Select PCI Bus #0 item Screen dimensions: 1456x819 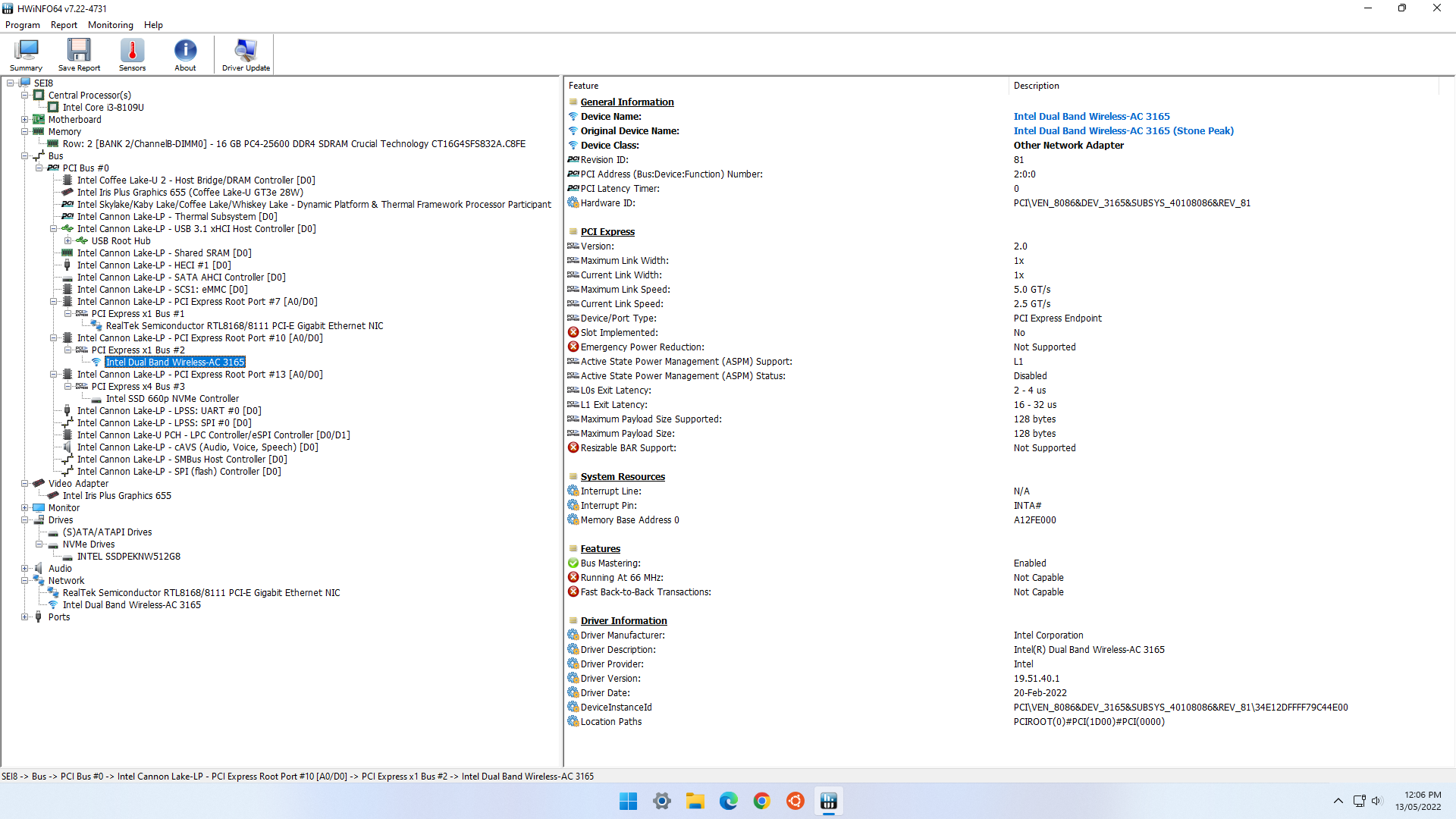coord(86,168)
